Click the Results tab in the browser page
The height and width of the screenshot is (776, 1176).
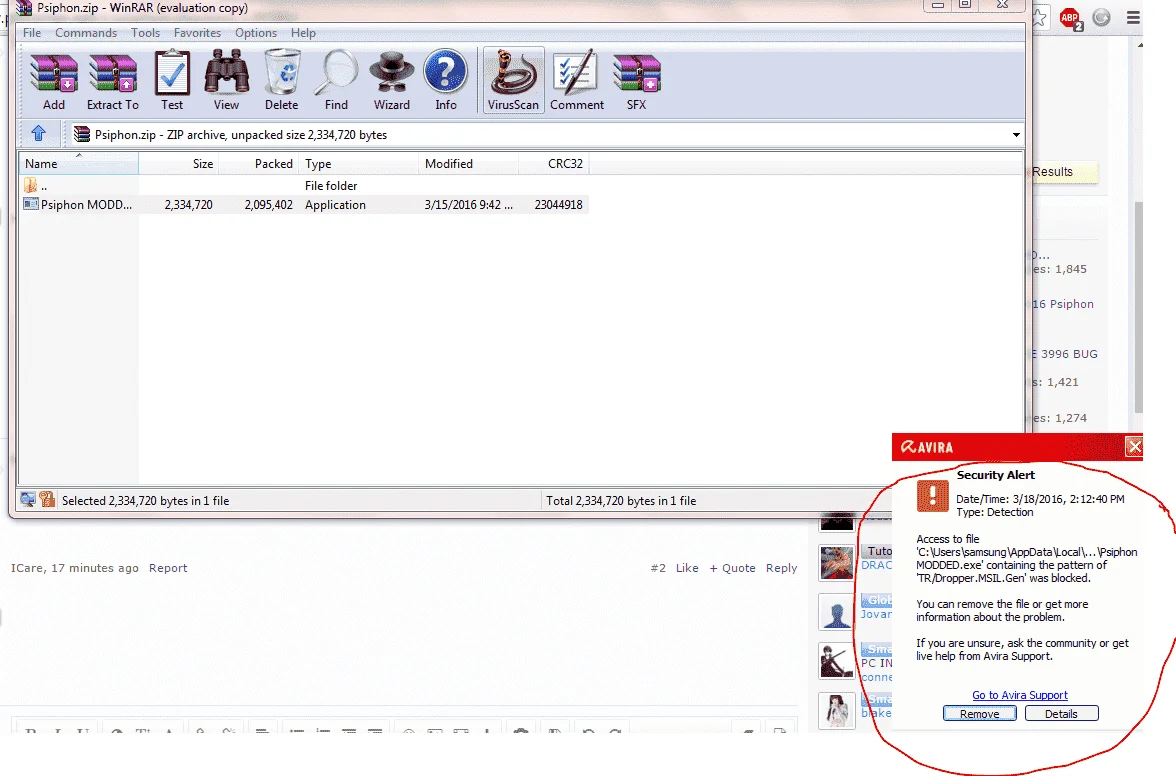click(1064, 172)
